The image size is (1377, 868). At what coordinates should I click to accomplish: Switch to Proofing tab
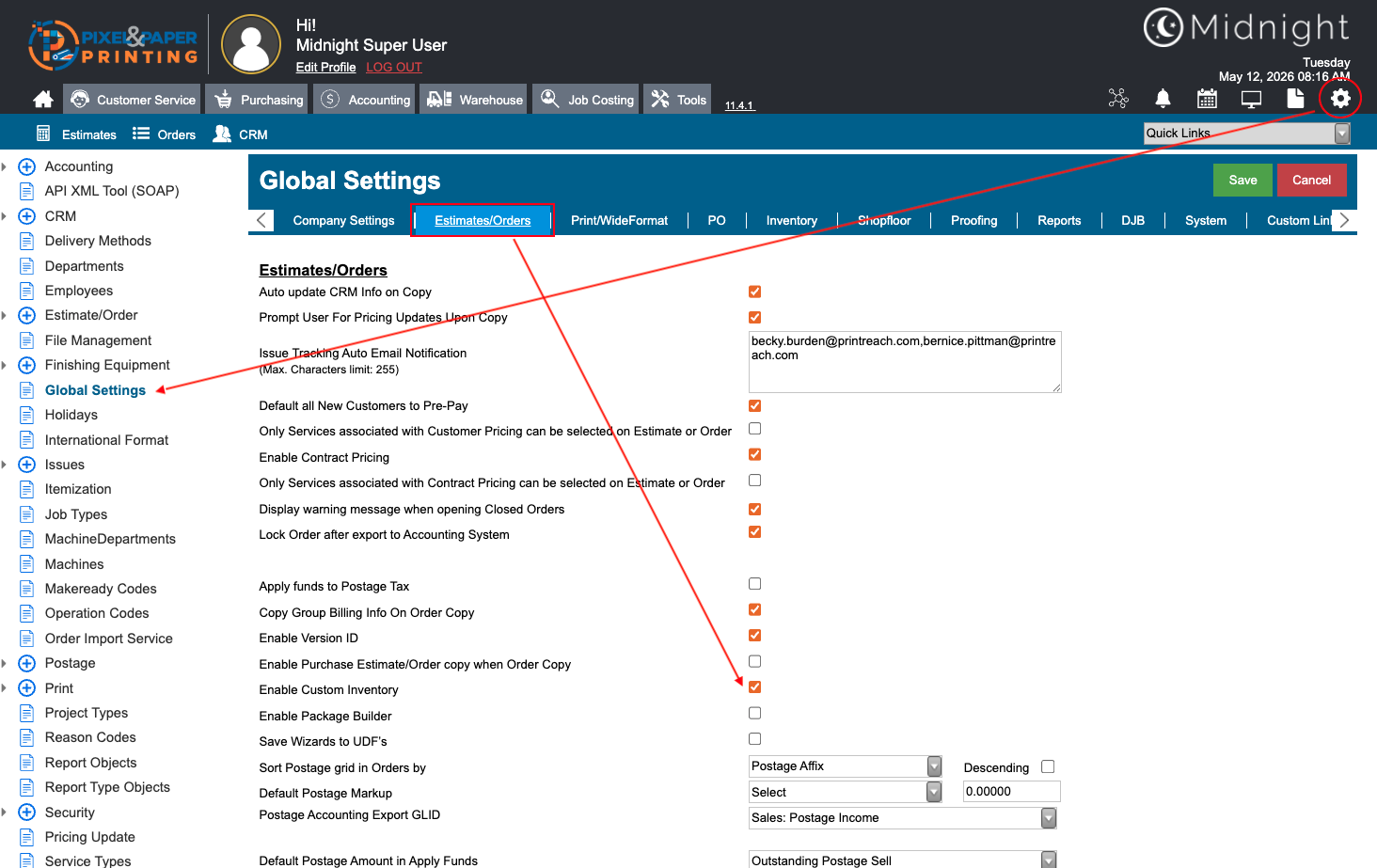973,220
